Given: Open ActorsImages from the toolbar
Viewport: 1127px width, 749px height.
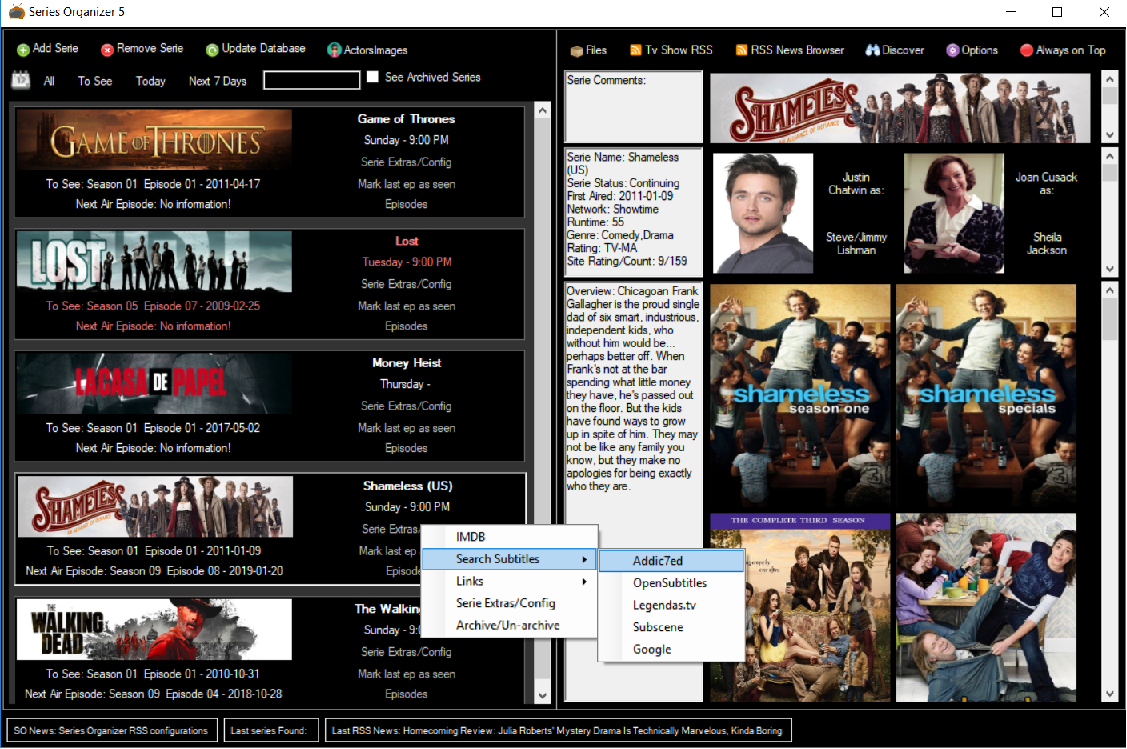Looking at the screenshot, I should tap(367, 50).
